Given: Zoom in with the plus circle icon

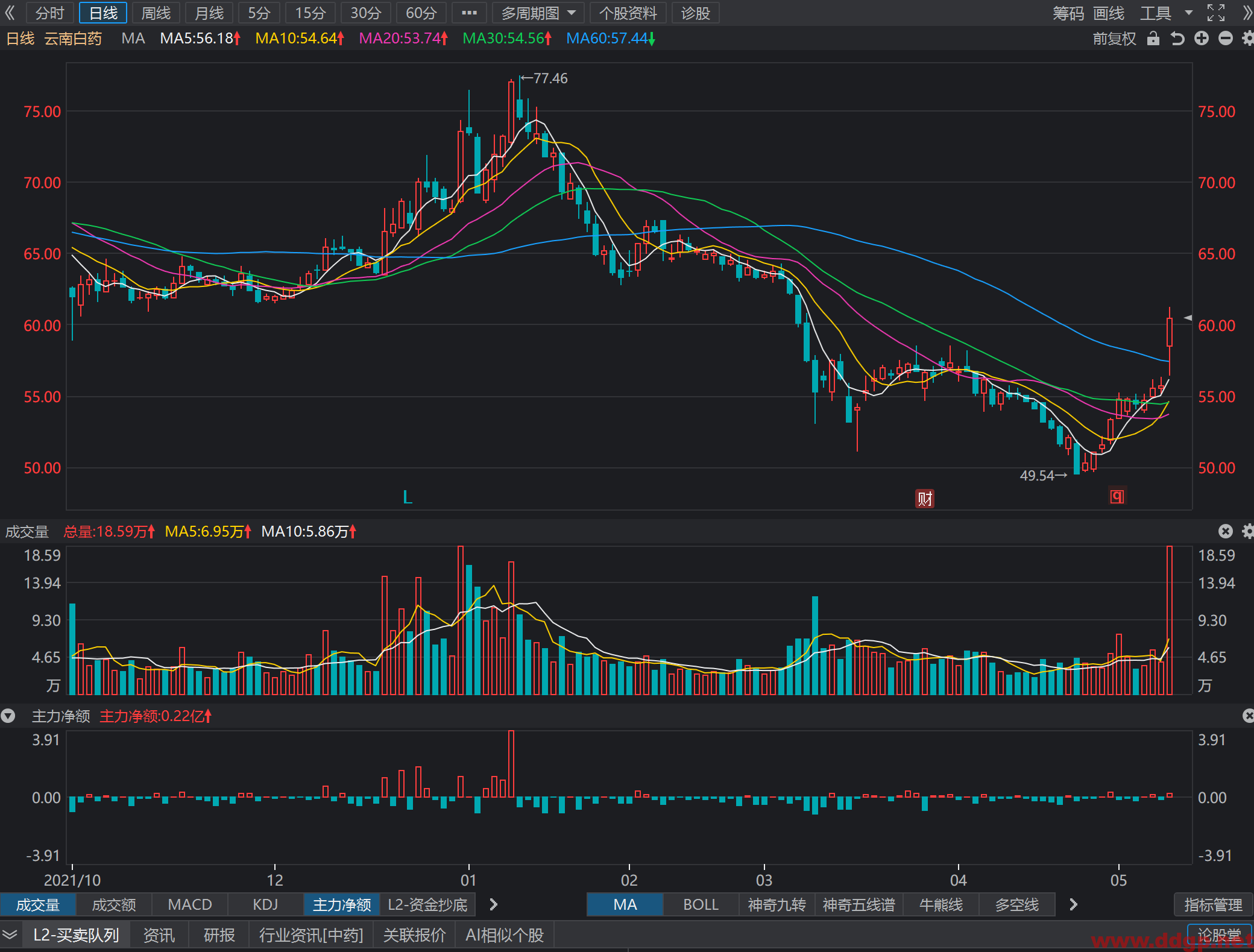Looking at the screenshot, I should [1201, 39].
